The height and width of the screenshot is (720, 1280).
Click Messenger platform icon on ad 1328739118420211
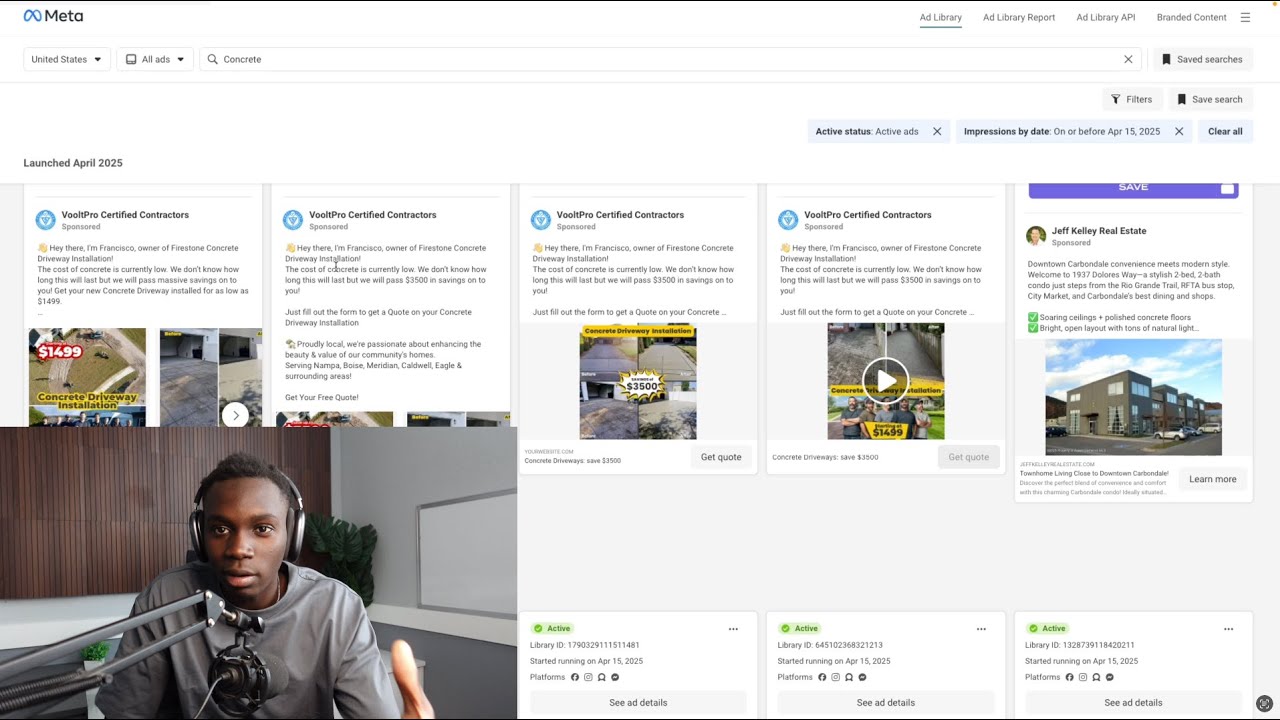[1110, 677]
